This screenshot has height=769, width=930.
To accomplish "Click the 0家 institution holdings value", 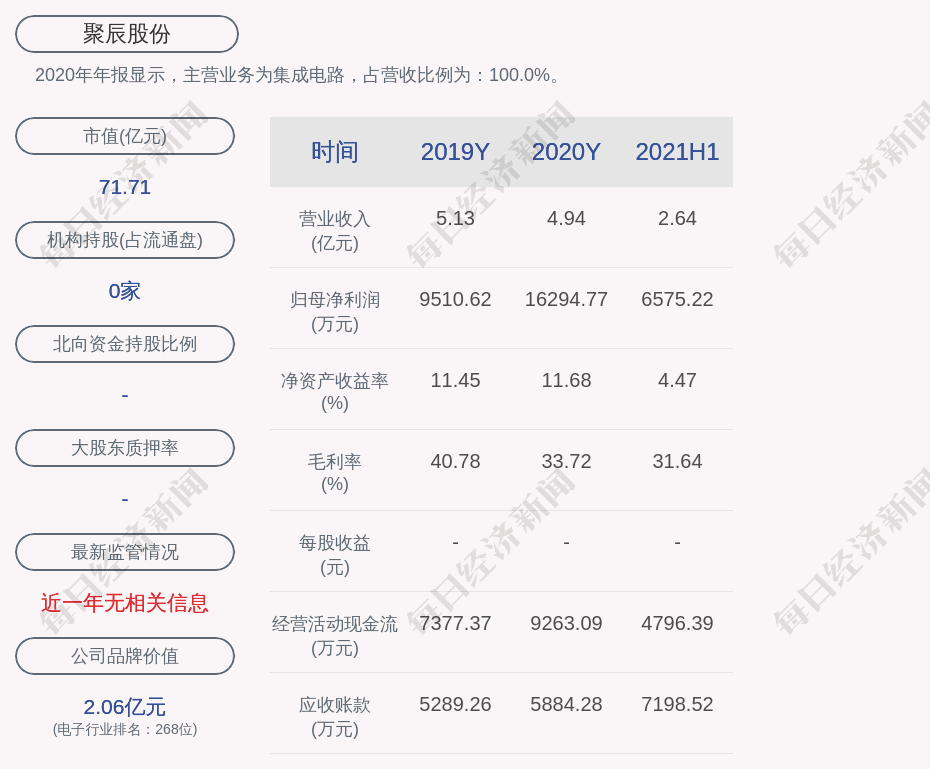I will pyautogui.click(x=124, y=291).
